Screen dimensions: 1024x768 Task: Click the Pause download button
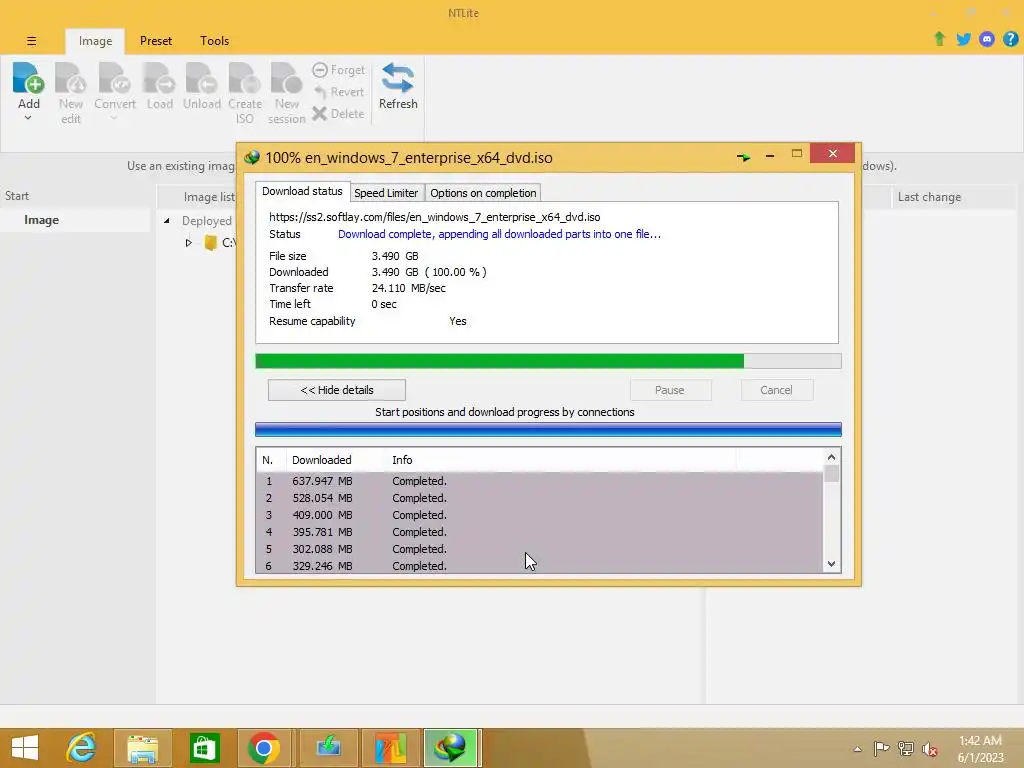tap(670, 390)
